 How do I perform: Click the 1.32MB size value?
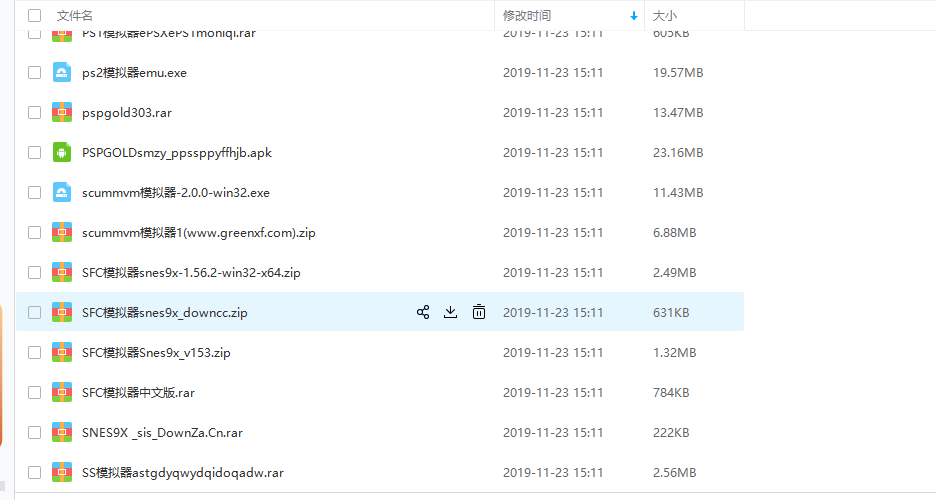pyautogui.click(x=675, y=353)
